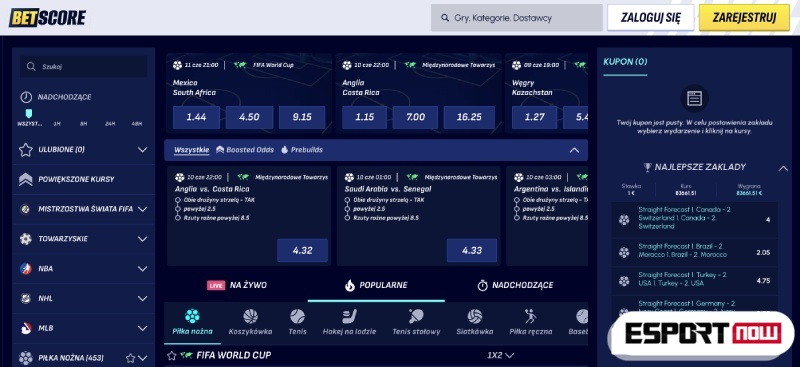Click the sidebar Szukaj search icon

tap(31, 66)
